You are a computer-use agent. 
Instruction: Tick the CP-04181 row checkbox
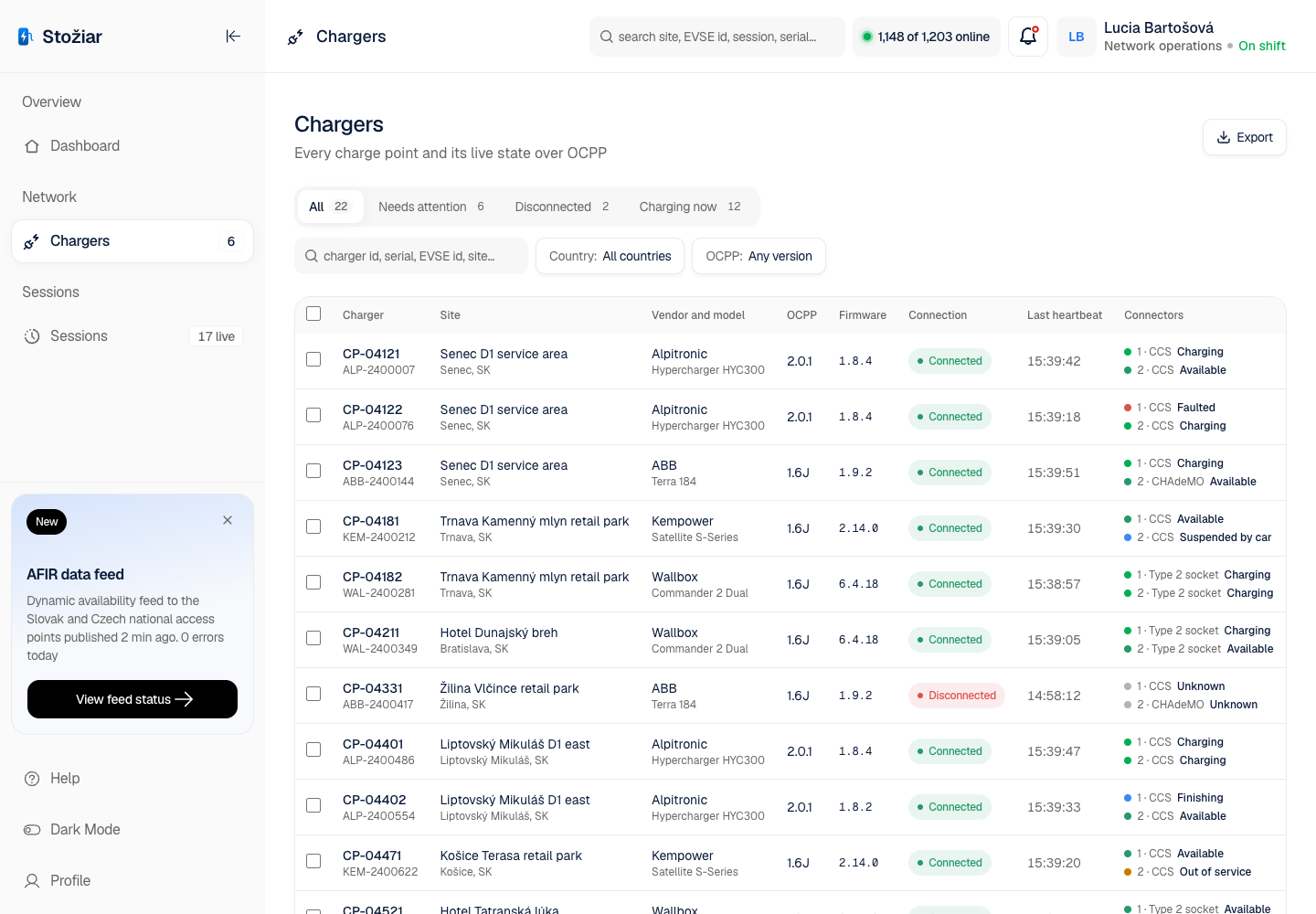click(x=313, y=526)
